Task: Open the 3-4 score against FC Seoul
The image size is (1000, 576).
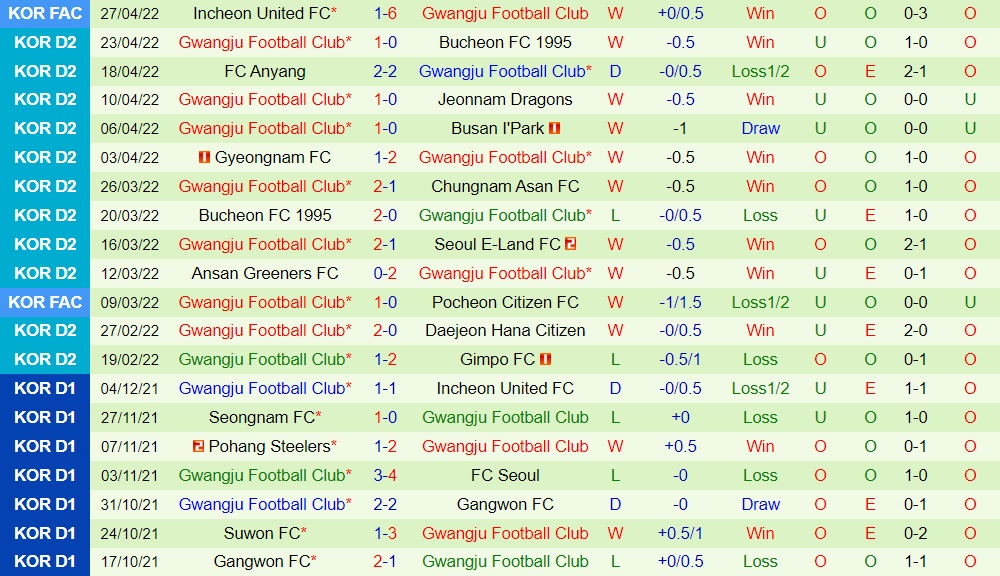Action: tap(385, 476)
